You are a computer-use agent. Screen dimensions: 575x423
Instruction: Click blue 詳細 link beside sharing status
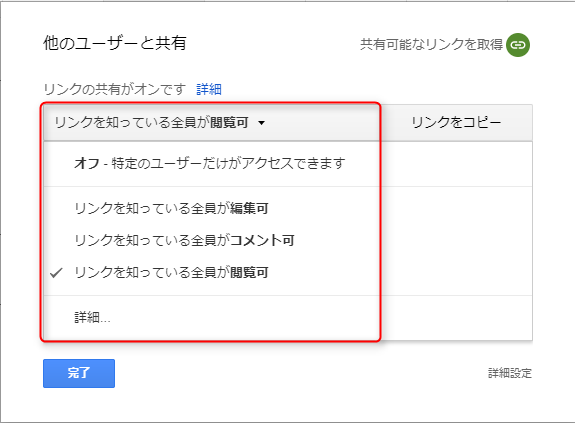pyautogui.click(x=209, y=89)
